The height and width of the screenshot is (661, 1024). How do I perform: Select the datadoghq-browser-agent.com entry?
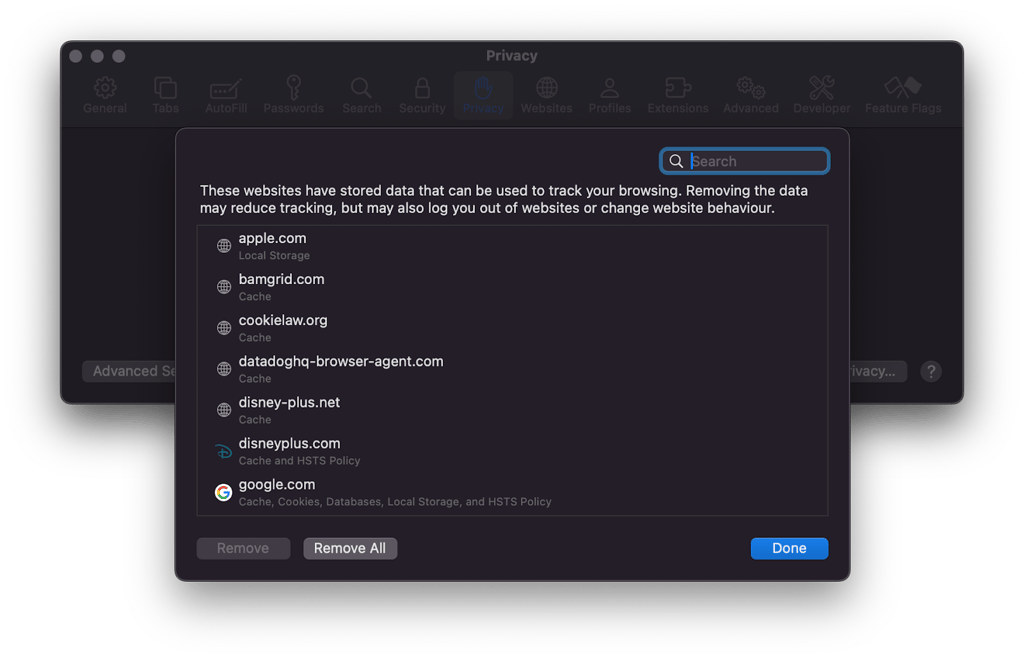coord(512,369)
